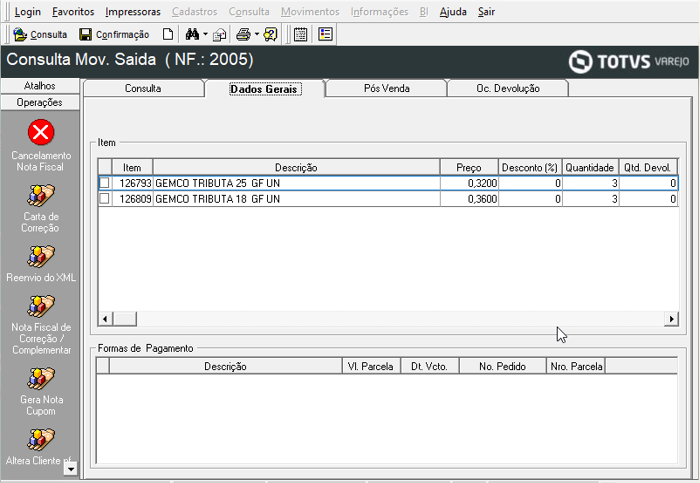
Task: Select the Dados Gerais tab
Action: point(264,89)
